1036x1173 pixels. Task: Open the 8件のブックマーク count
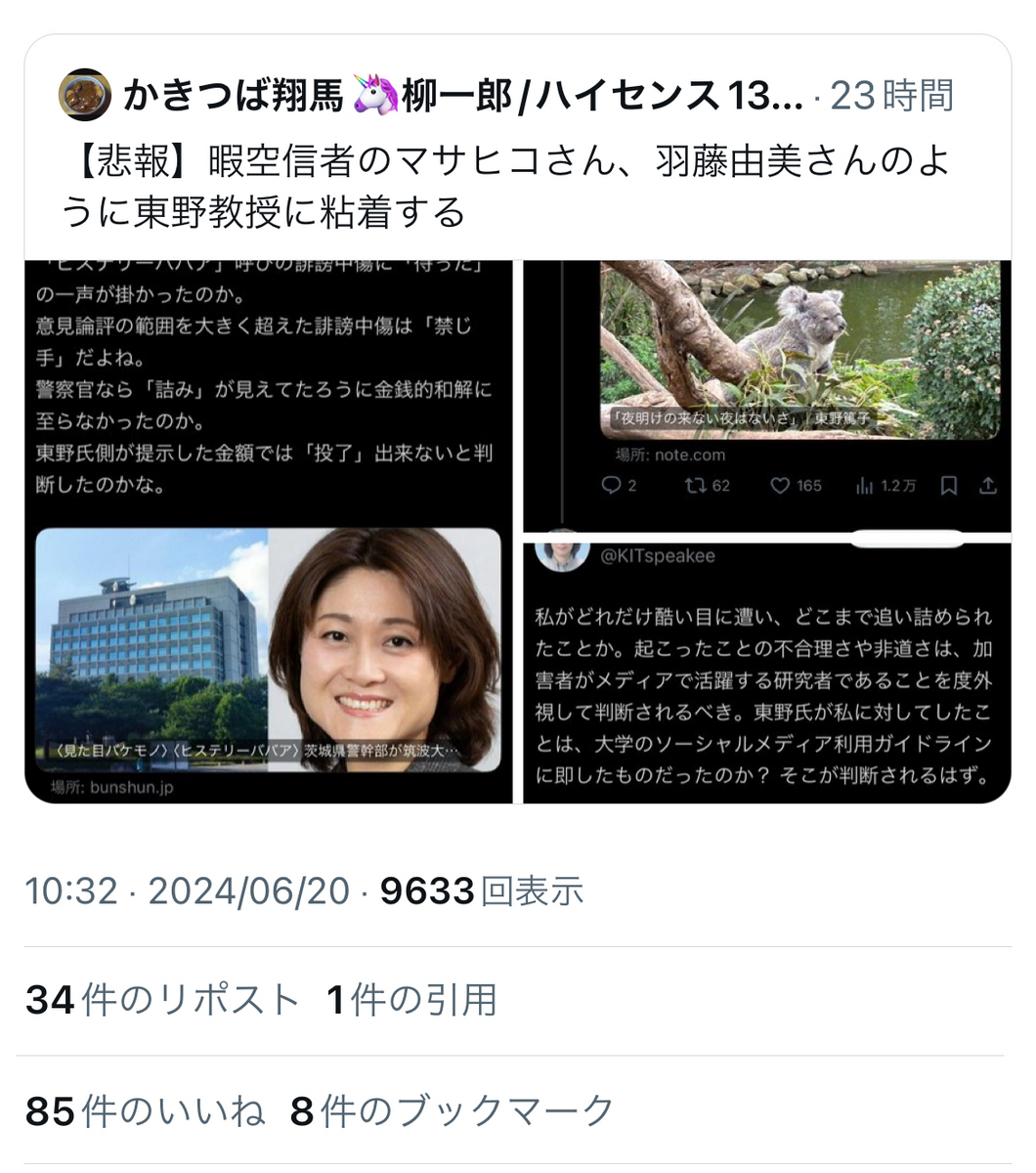[453, 1111]
